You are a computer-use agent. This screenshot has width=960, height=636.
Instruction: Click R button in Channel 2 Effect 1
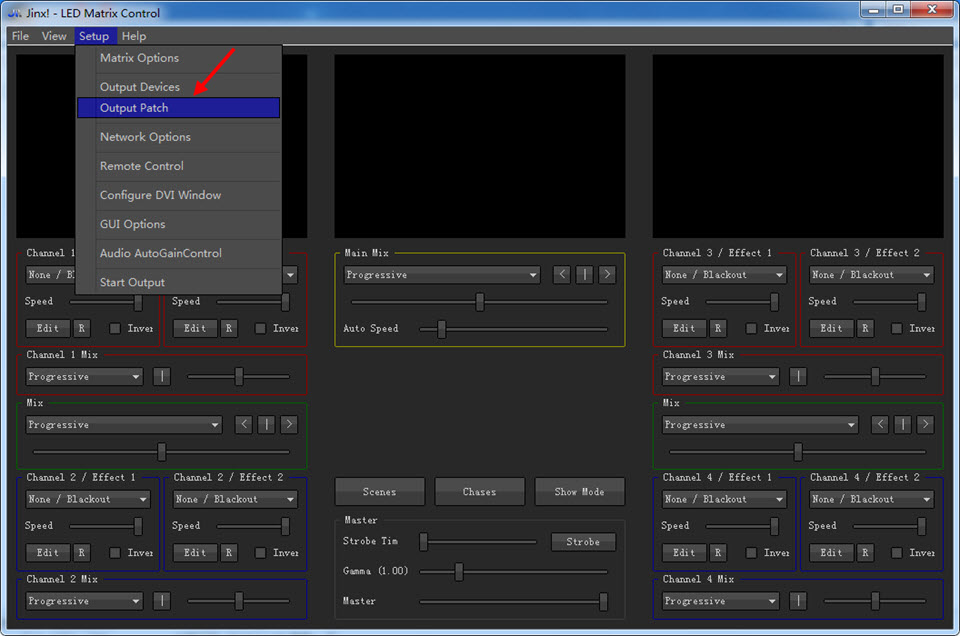[81, 553]
